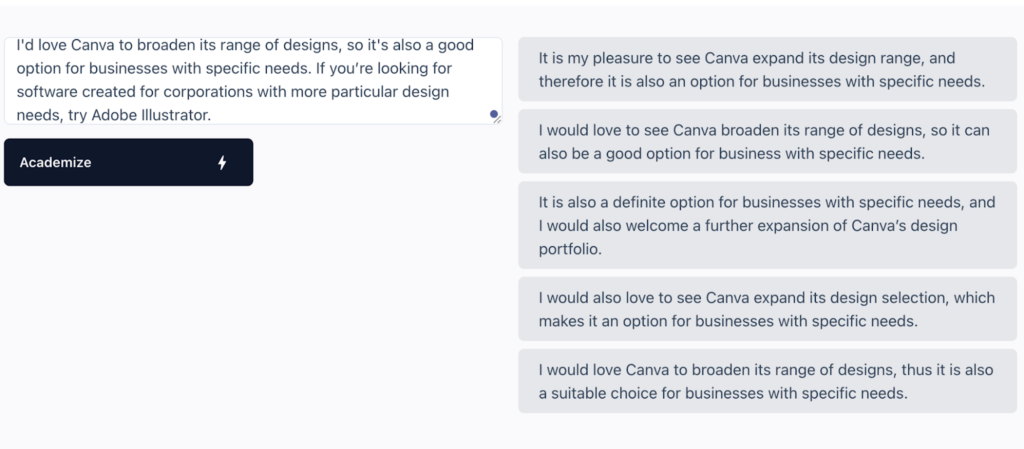Click the lightning bolt icon on Academize
Image resolution: width=1024 pixels, height=449 pixels.
tap(222, 163)
